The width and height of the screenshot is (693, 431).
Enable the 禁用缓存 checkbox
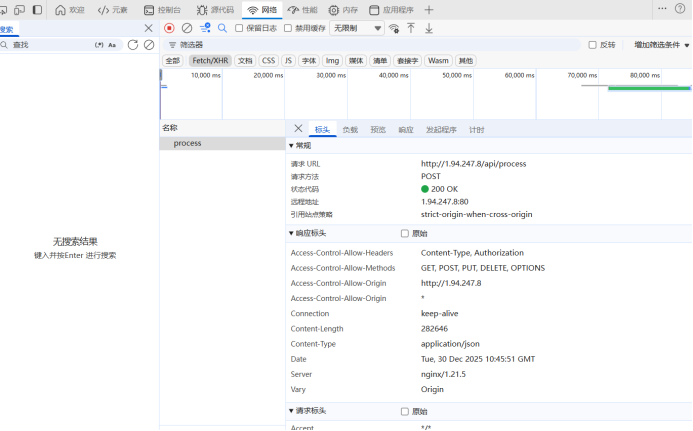tap(288, 28)
